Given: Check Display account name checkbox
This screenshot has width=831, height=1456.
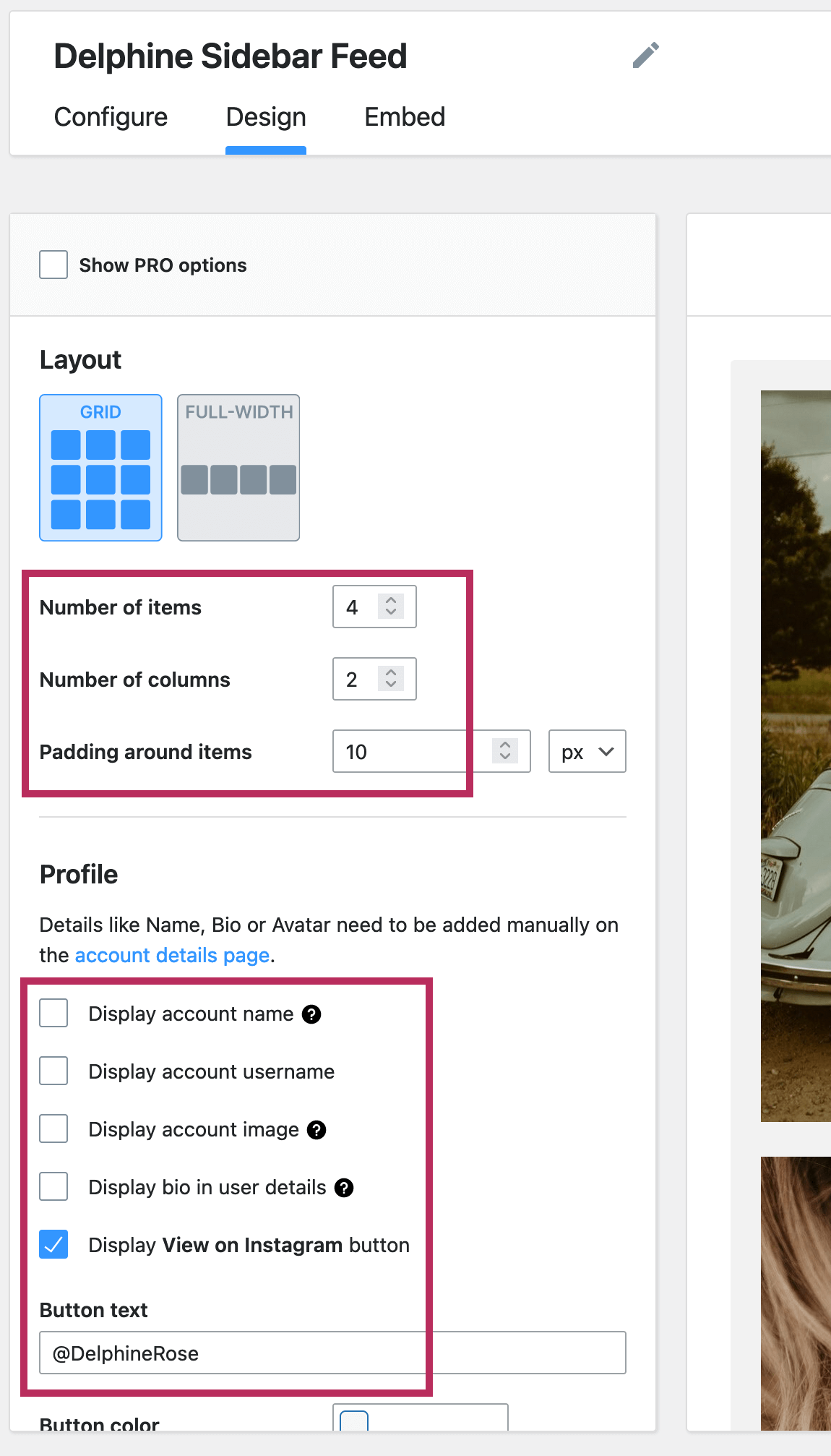Looking at the screenshot, I should (x=53, y=1014).
